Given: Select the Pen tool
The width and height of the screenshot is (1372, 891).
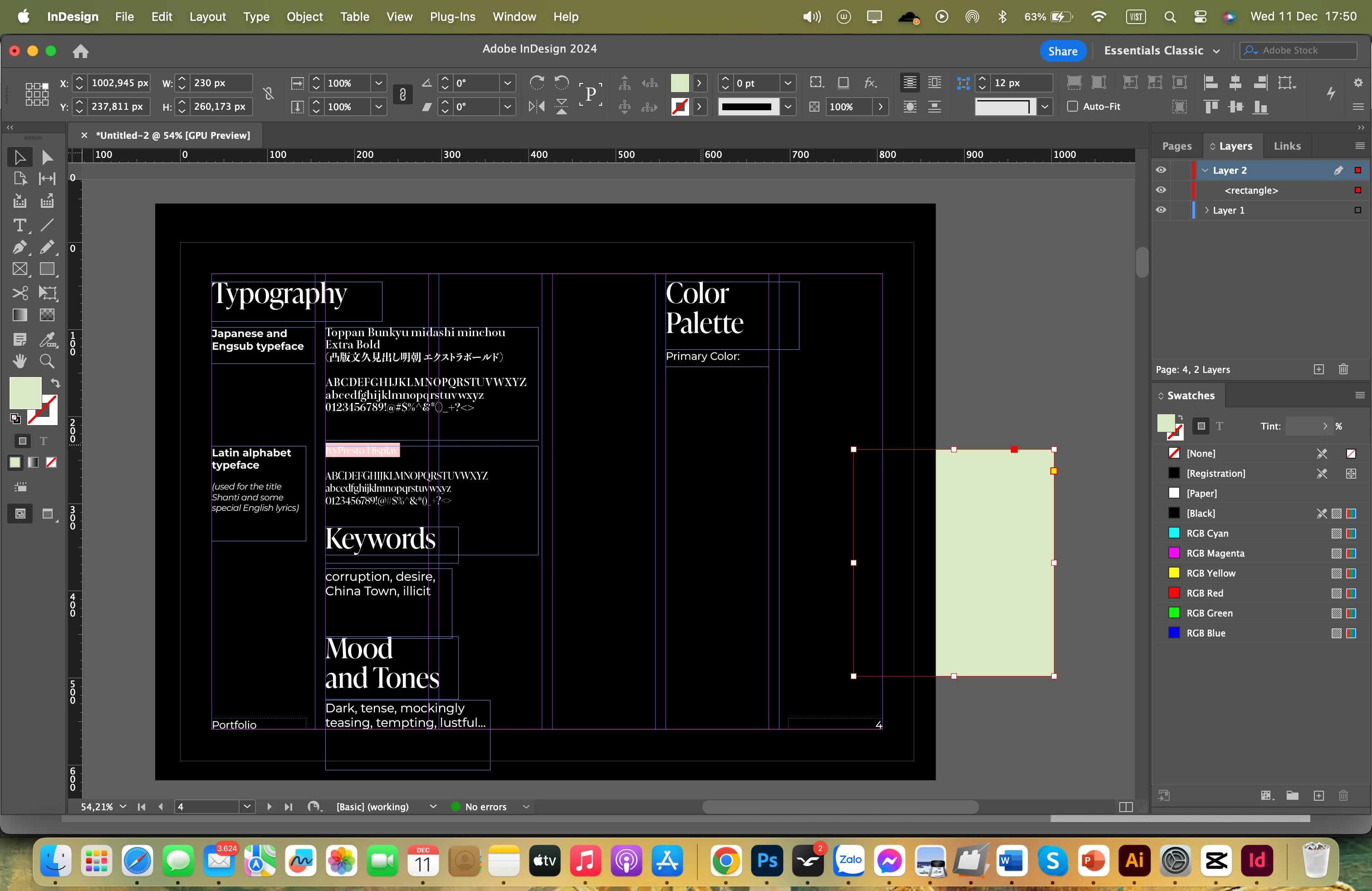Looking at the screenshot, I should point(19,248).
